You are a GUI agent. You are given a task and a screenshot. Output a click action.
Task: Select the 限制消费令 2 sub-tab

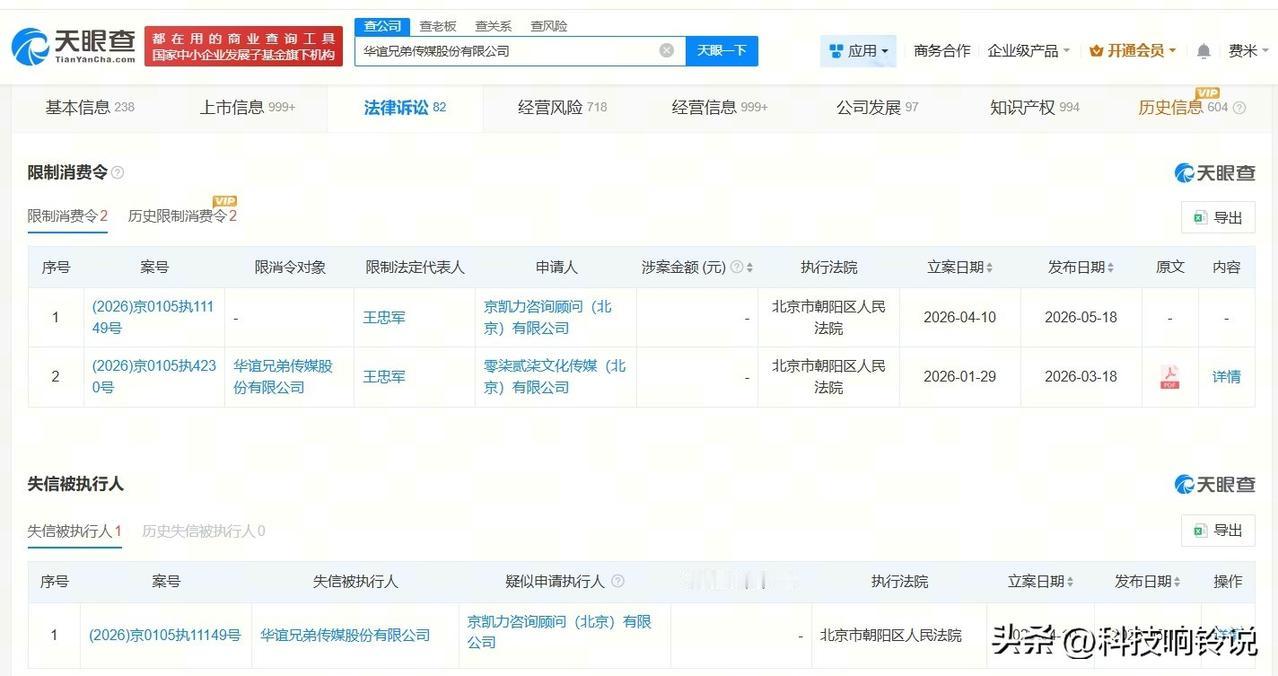click(x=67, y=216)
